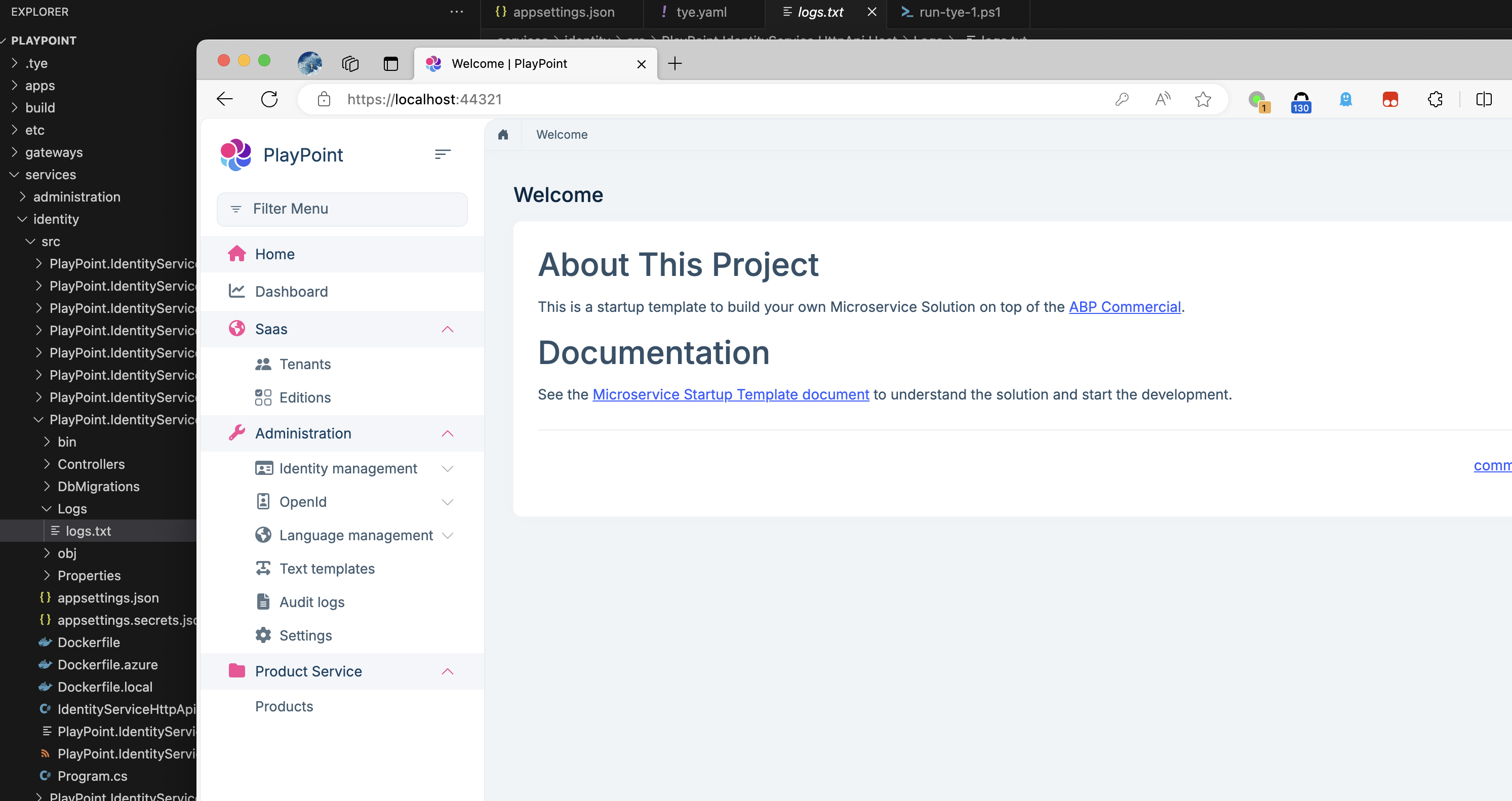Screen dimensions: 1512x801
Task: Open the read aloud icon
Action: [x=1162, y=99]
